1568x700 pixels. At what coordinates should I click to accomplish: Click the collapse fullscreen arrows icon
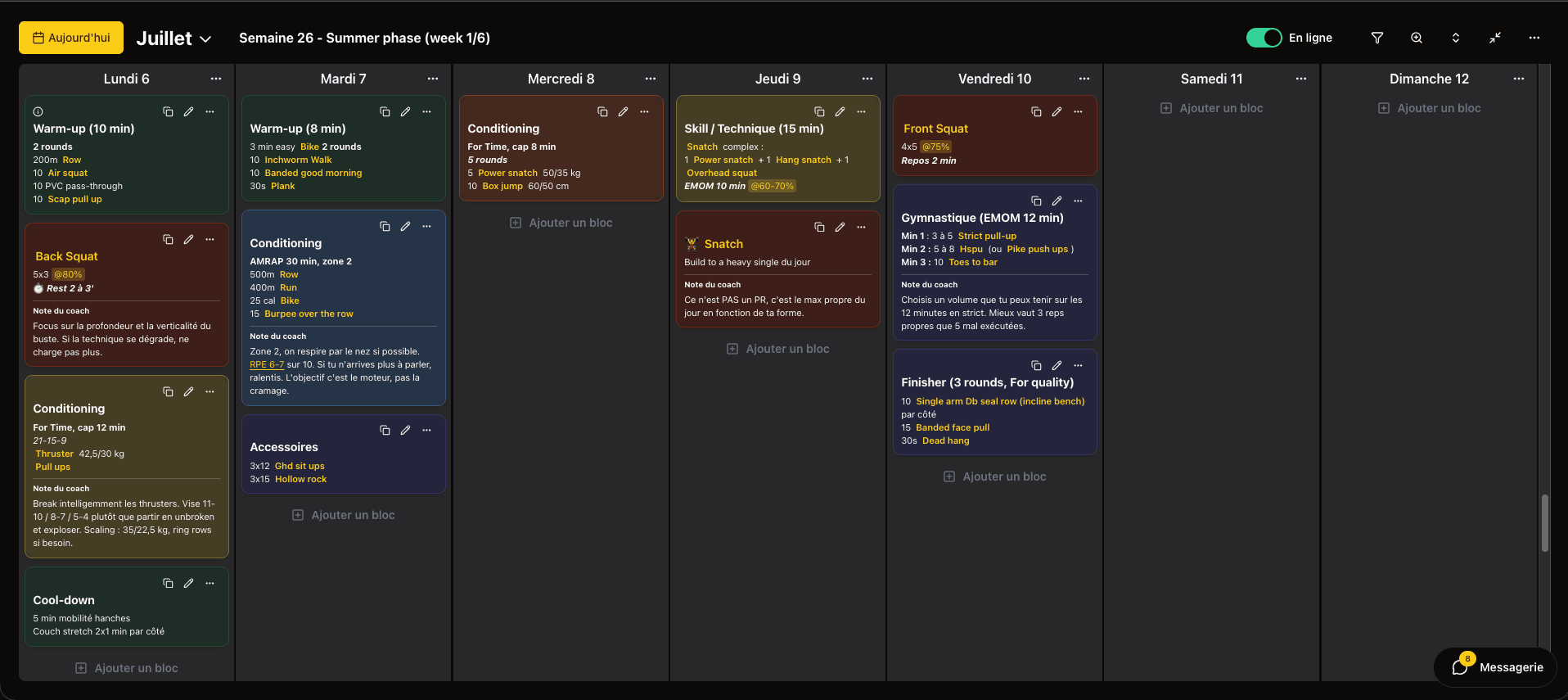(x=1495, y=38)
